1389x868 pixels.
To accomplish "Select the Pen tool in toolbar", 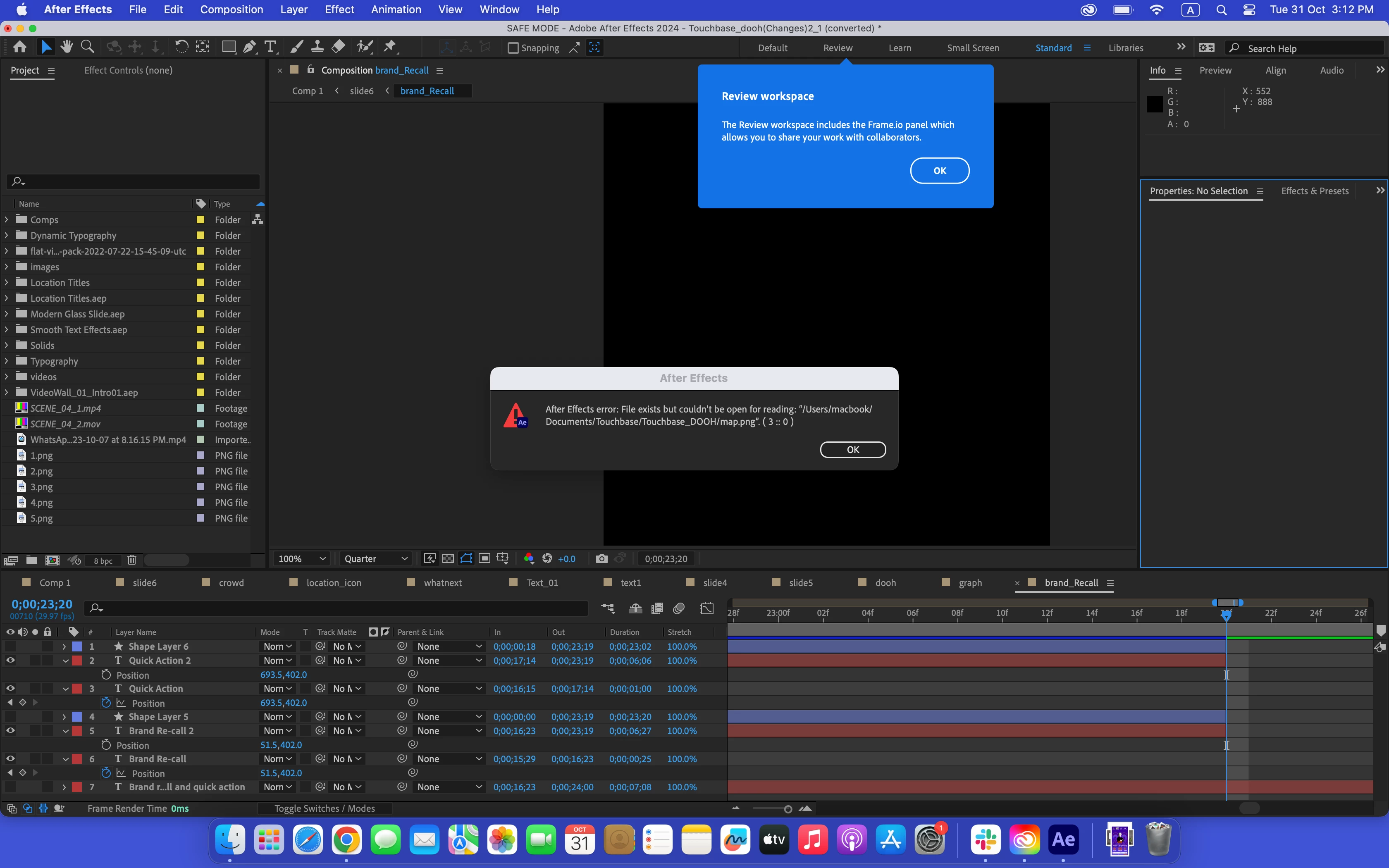I will click(x=249, y=48).
